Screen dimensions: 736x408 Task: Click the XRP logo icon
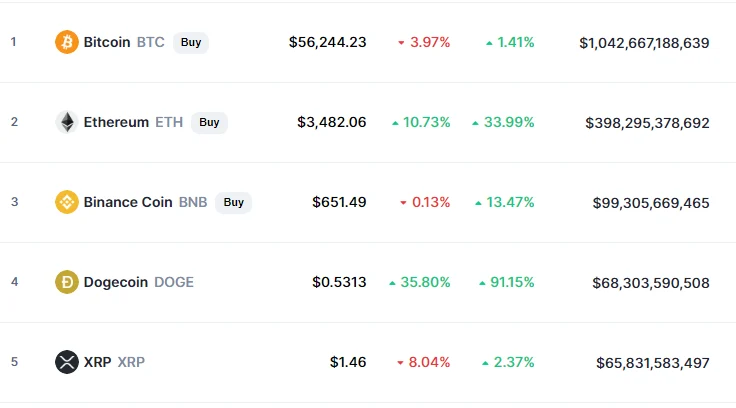click(67, 362)
